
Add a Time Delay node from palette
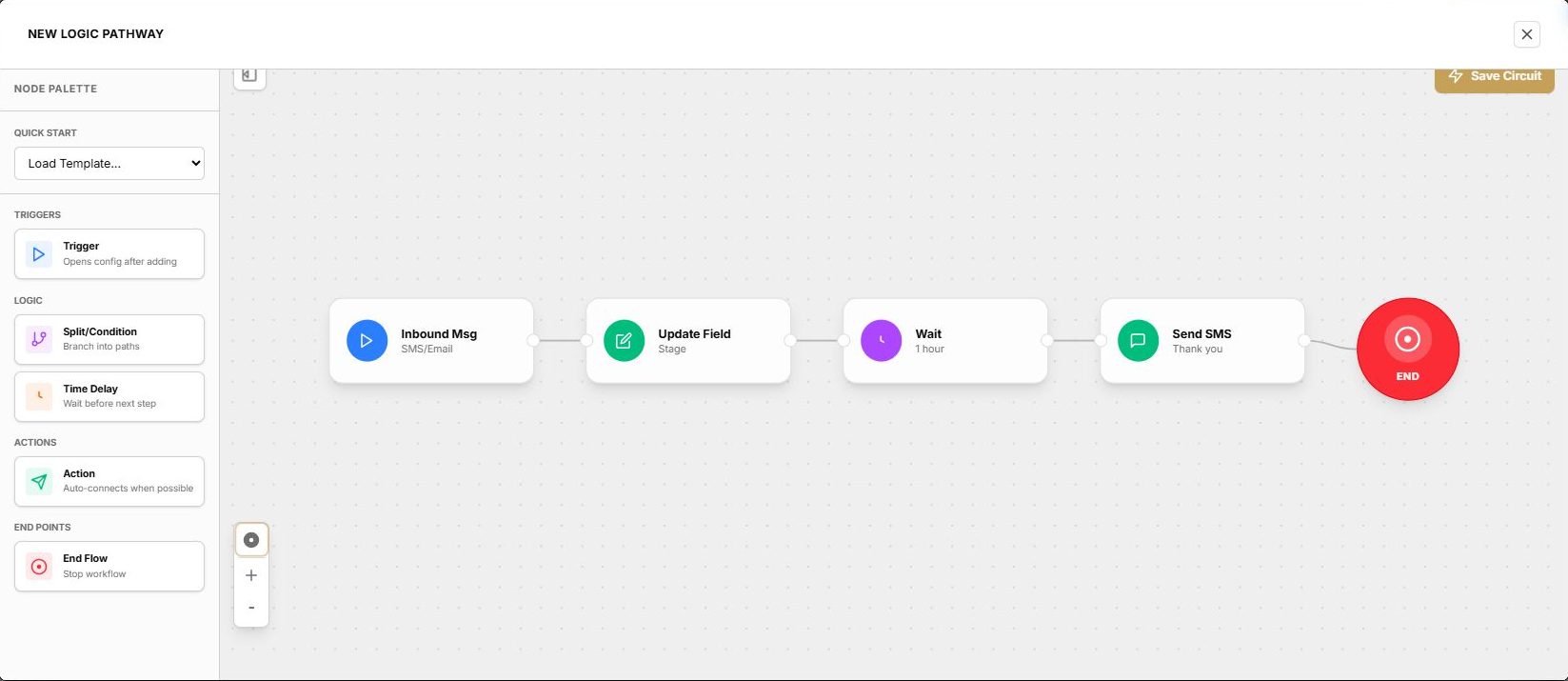(x=109, y=396)
